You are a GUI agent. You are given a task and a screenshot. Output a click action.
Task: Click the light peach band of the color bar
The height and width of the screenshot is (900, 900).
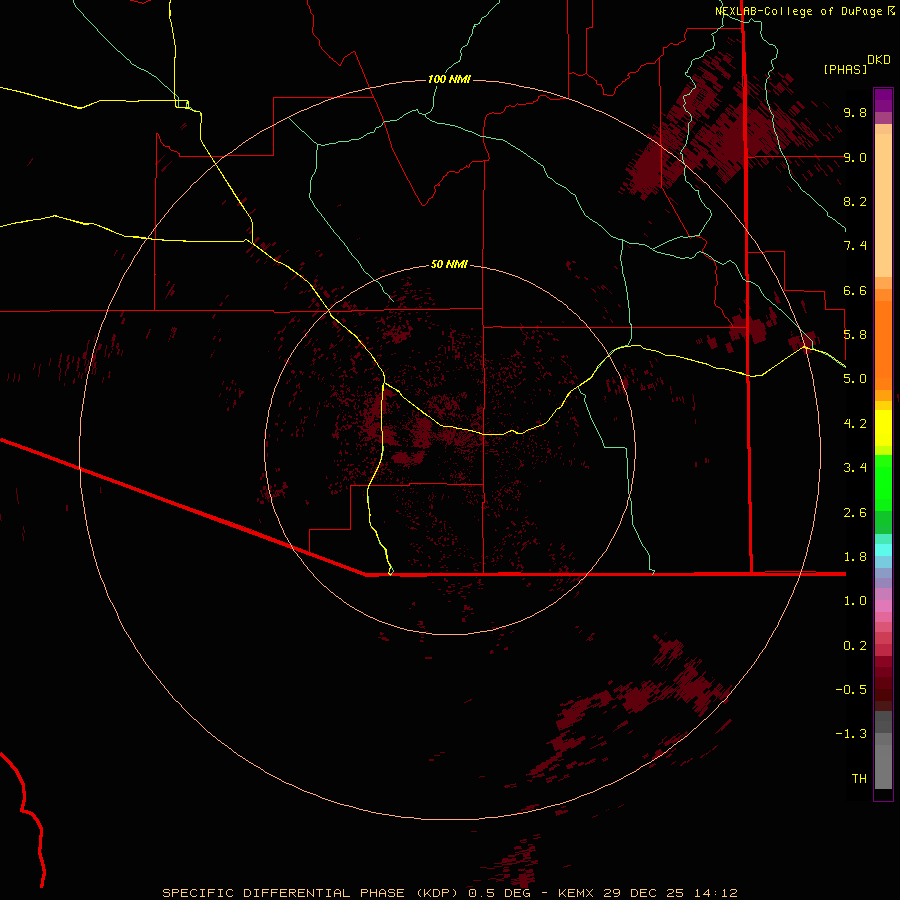[x=883, y=205]
